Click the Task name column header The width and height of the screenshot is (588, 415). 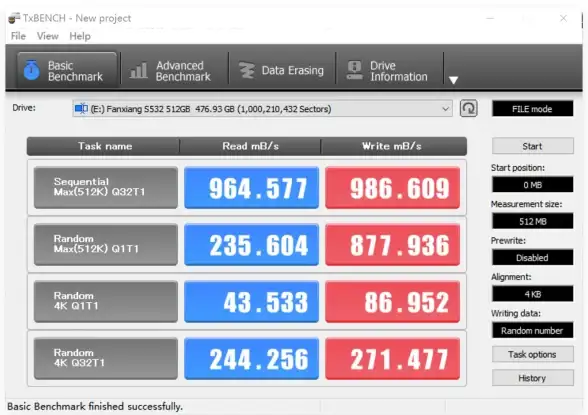(104, 146)
